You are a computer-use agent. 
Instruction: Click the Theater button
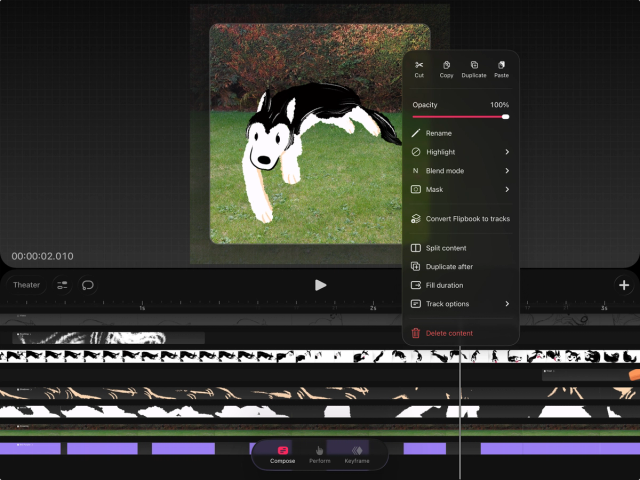tap(27, 285)
